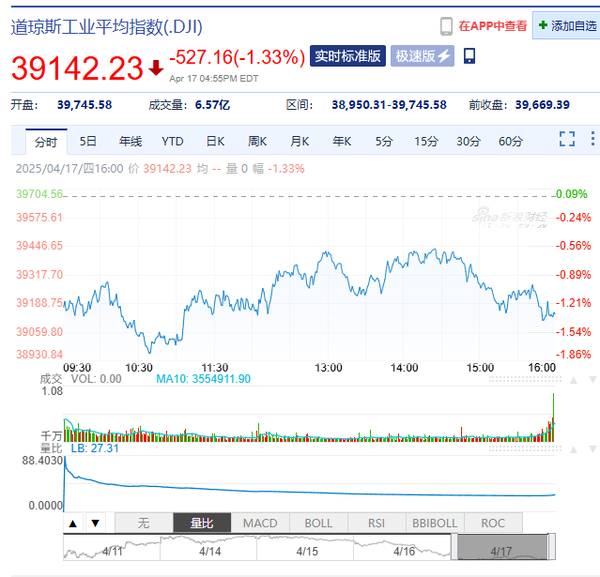The image size is (600, 577).
Task: Click the up triangle indicator button
Action: [x=73, y=523]
